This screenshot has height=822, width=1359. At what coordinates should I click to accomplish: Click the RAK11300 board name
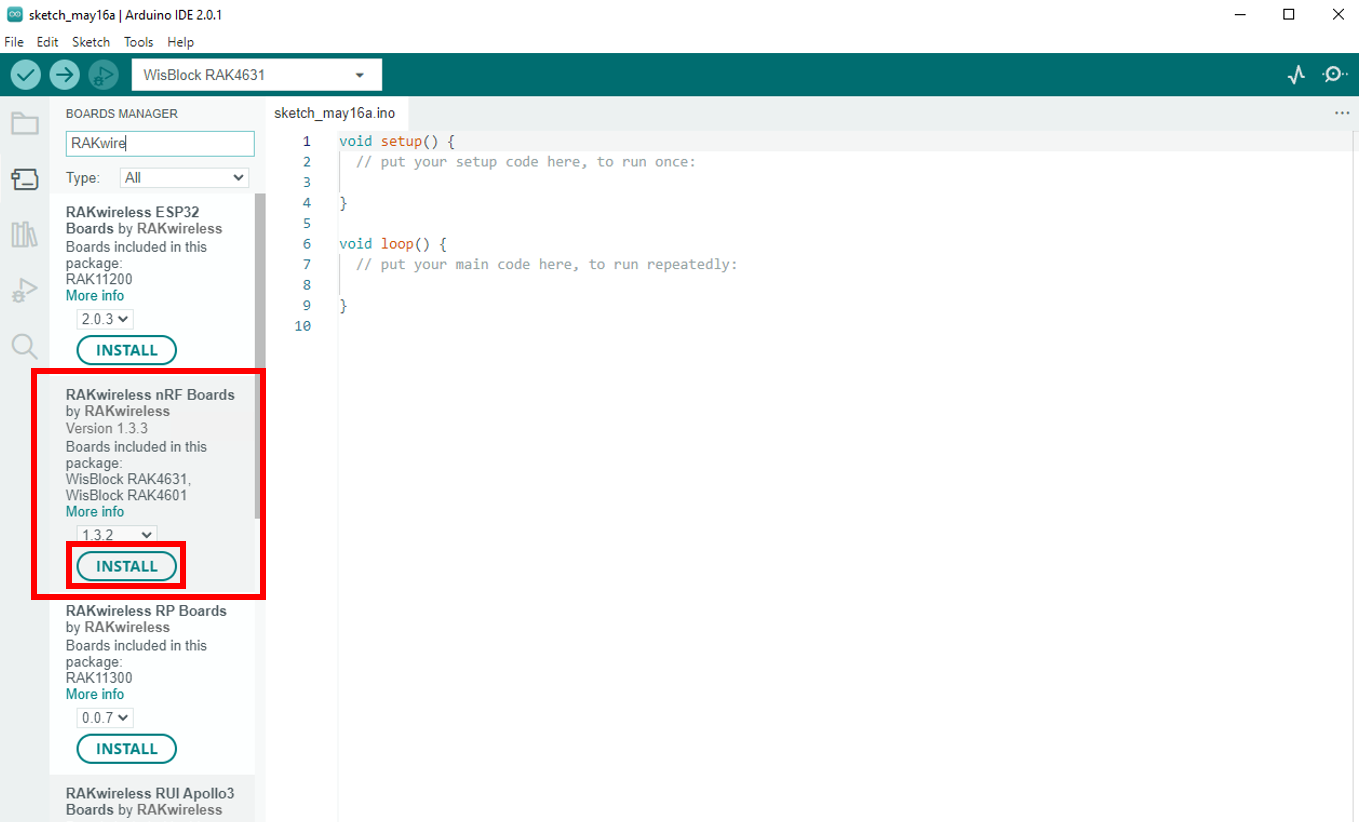(x=99, y=678)
